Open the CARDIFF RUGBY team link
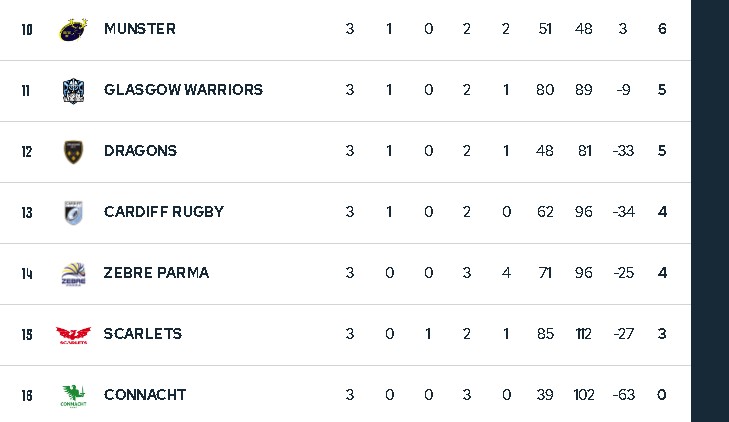729x422 pixels. (164, 212)
